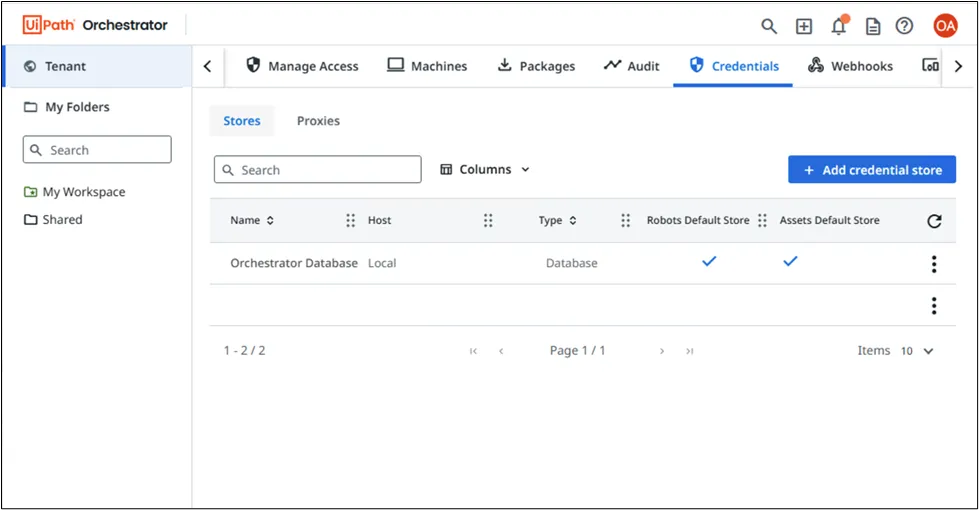Open more actions for Orchestrator Database row
The width and height of the screenshot is (979, 510).
[934, 264]
